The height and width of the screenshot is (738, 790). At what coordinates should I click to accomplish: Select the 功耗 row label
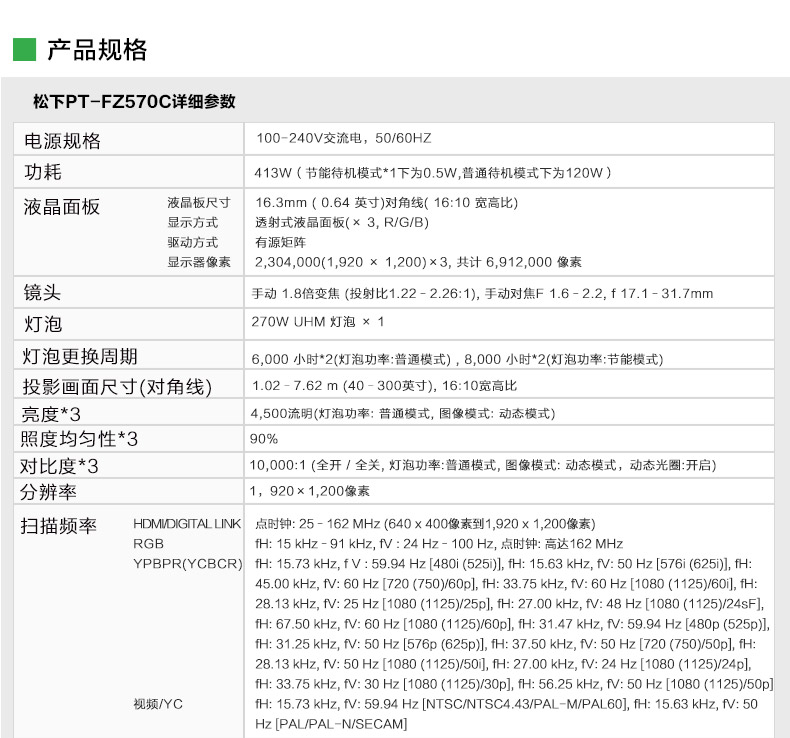click(x=43, y=172)
